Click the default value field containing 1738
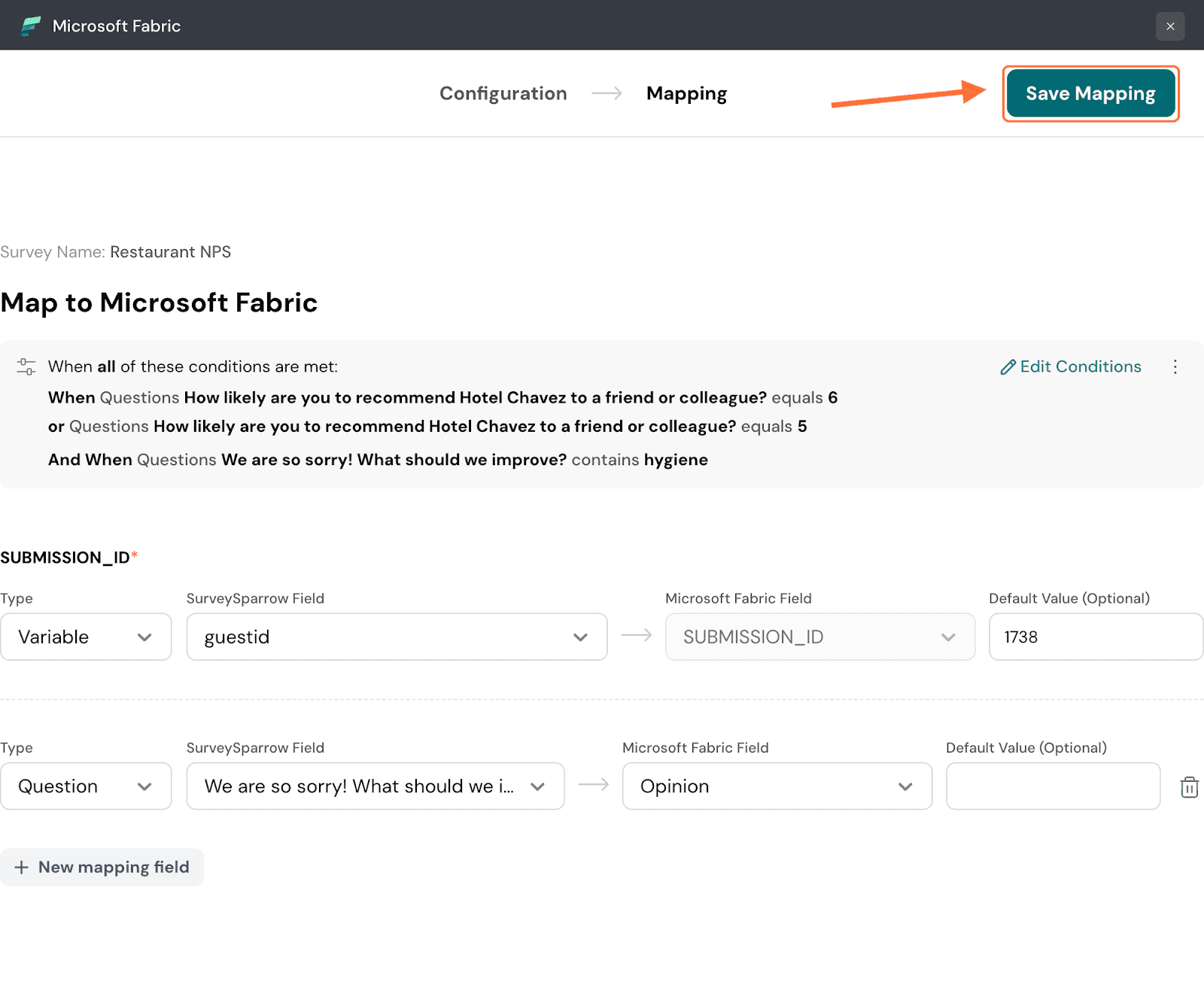Image resolution: width=1204 pixels, height=982 pixels. 1095,637
